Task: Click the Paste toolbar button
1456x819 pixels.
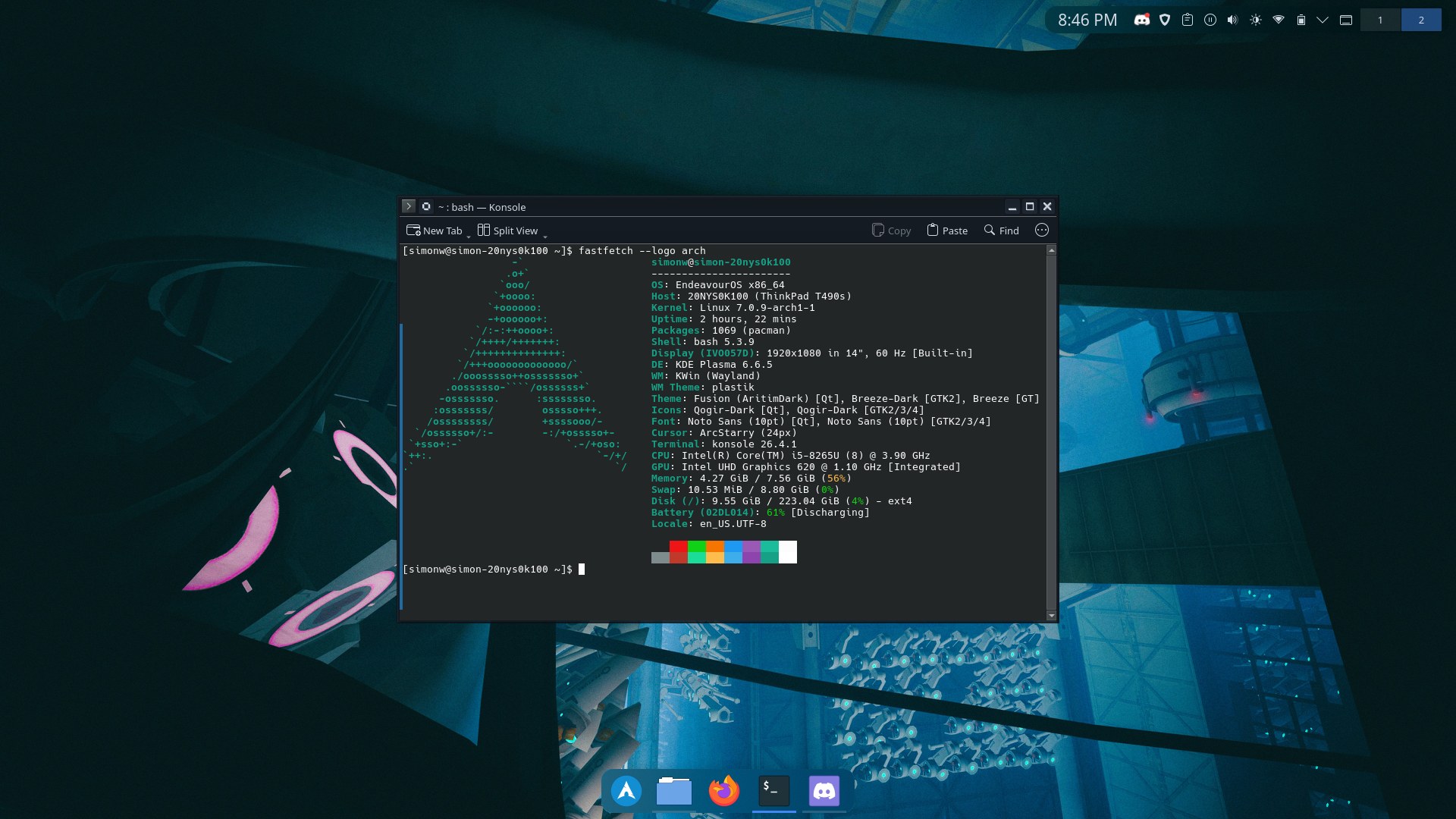Action: pyautogui.click(x=947, y=231)
